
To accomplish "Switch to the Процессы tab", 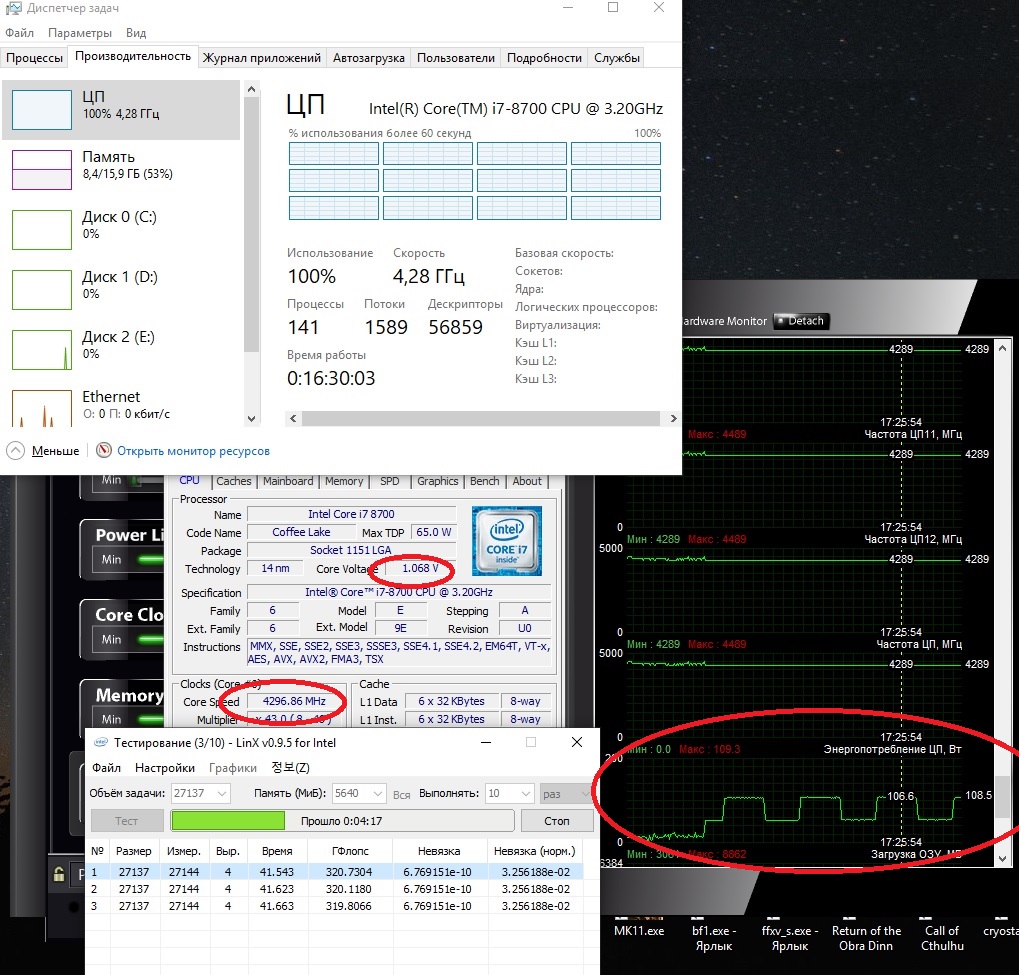I will (34, 58).
